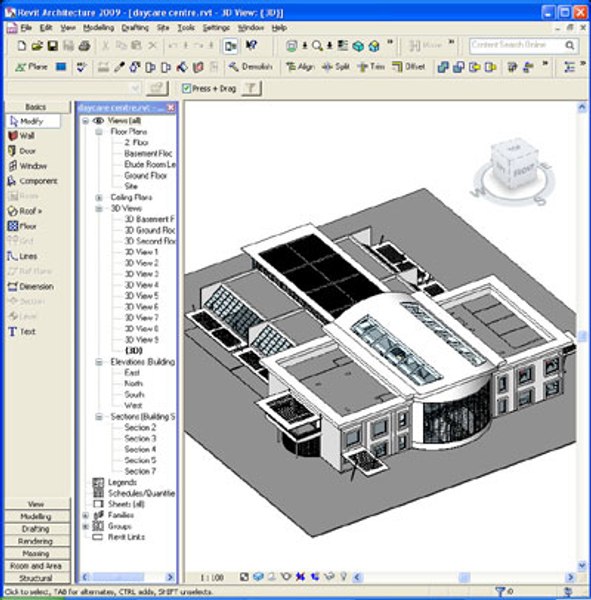Click the Print icon in toolbar
Screen dimensions: 591x600
(84, 46)
